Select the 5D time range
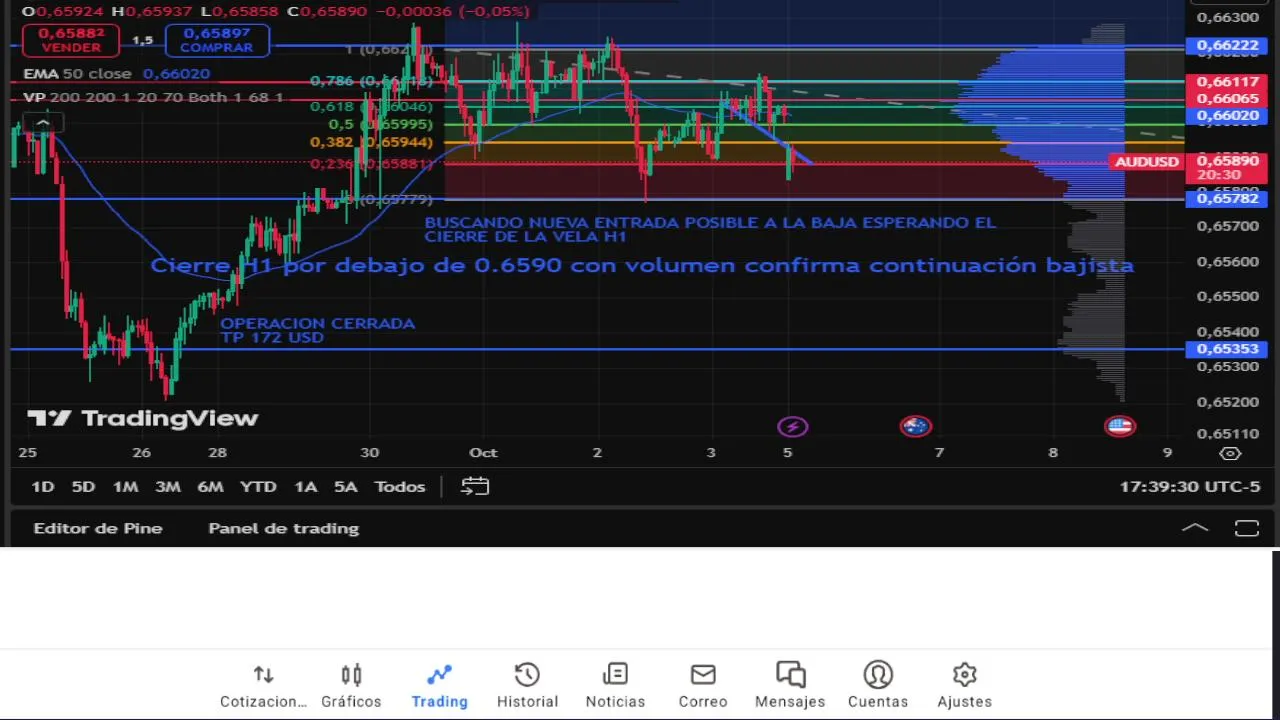This screenshot has width=1280, height=720. pos(83,487)
